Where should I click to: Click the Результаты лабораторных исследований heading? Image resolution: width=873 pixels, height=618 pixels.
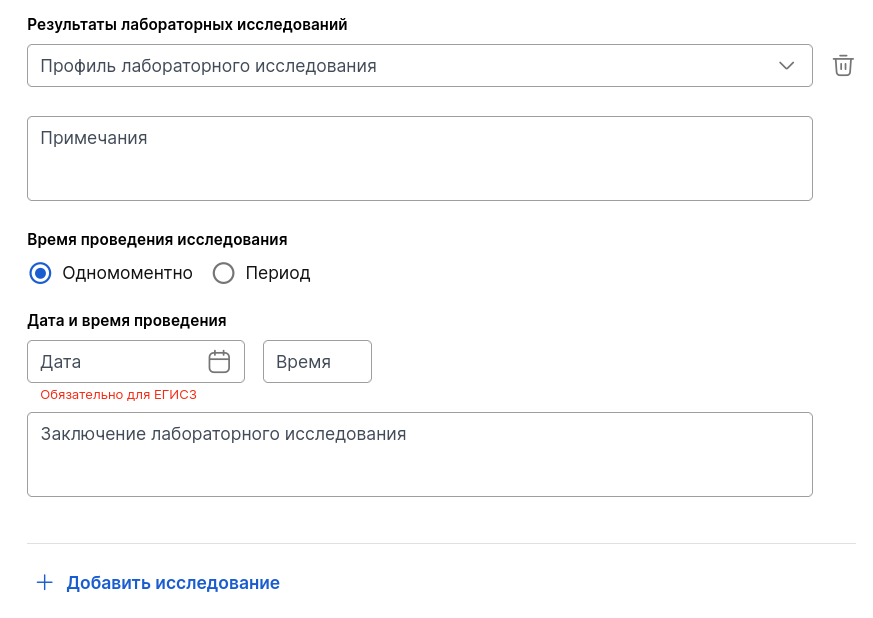[187, 24]
